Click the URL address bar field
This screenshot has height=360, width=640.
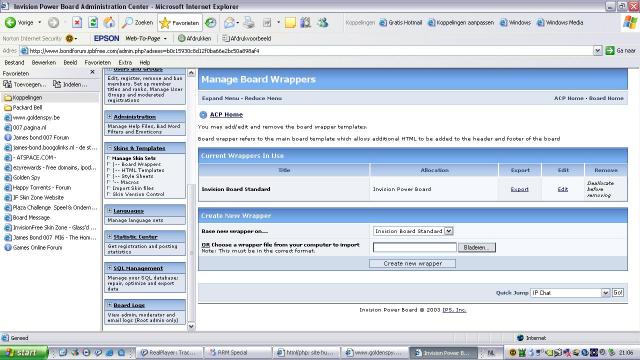pyautogui.click(x=307, y=51)
